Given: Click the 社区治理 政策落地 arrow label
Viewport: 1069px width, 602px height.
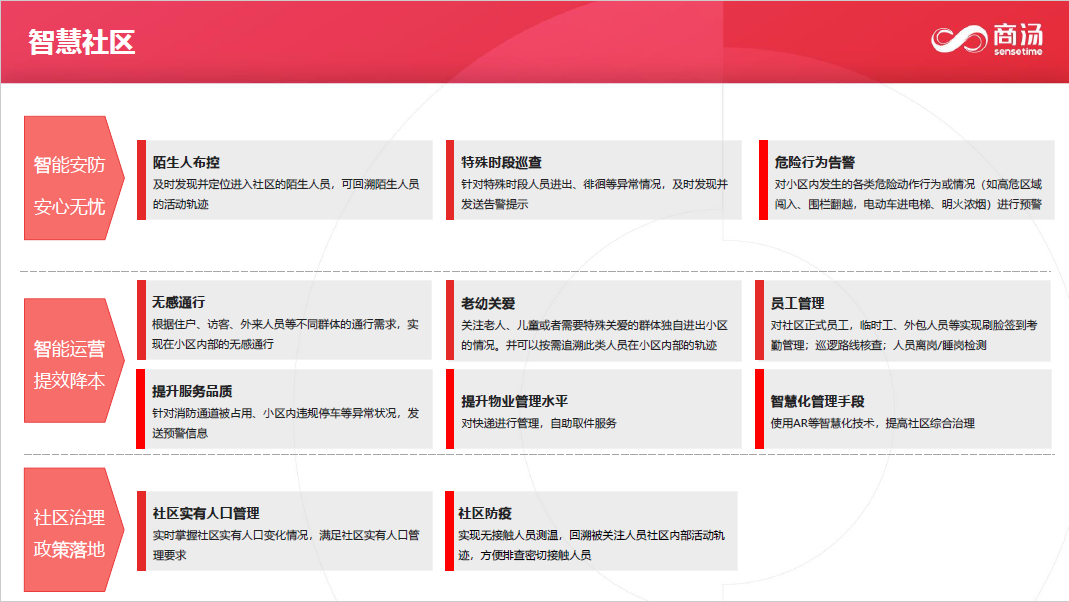Looking at the screenshot, I should [74, 530].
